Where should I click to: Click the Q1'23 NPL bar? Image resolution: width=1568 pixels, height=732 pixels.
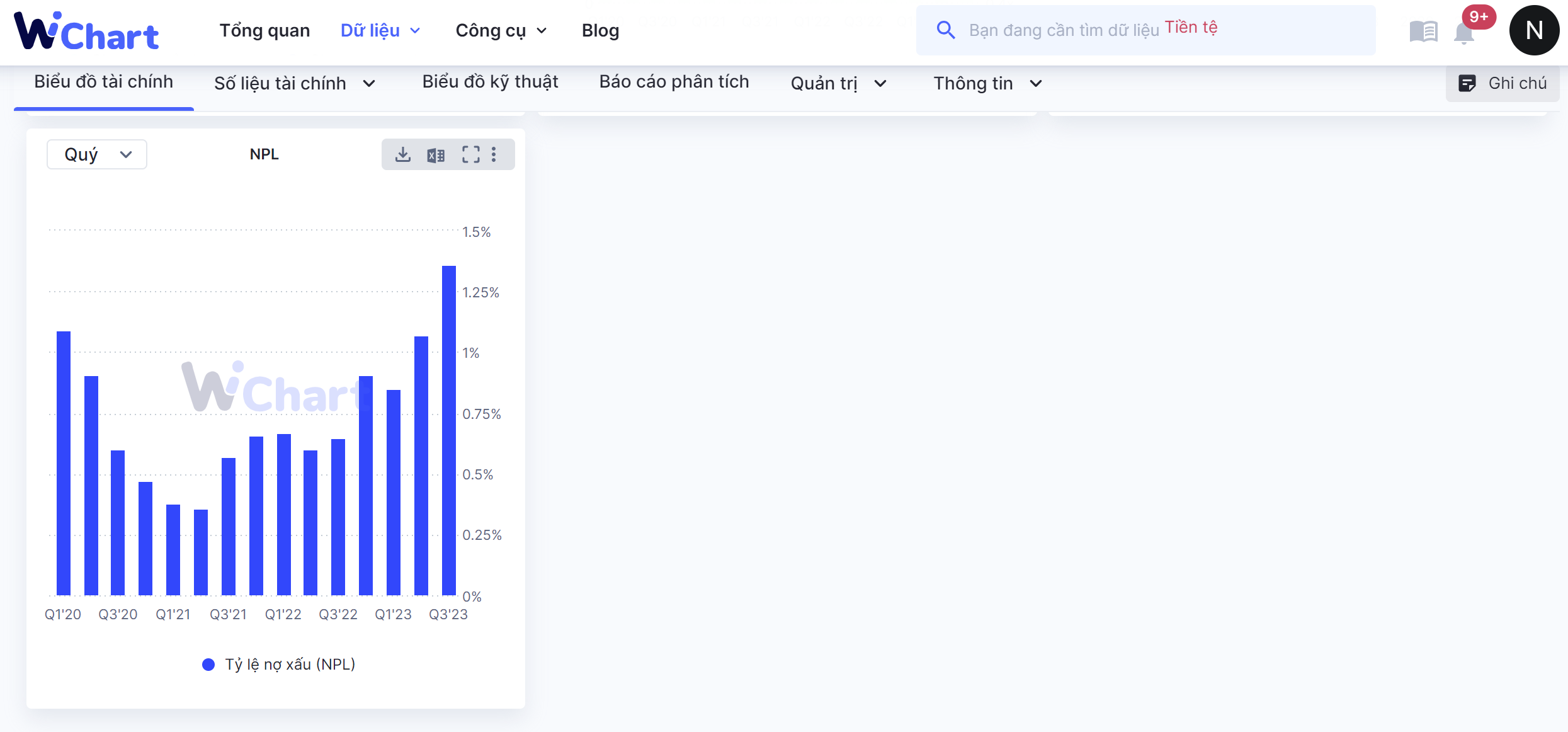[x=394, y=492]
